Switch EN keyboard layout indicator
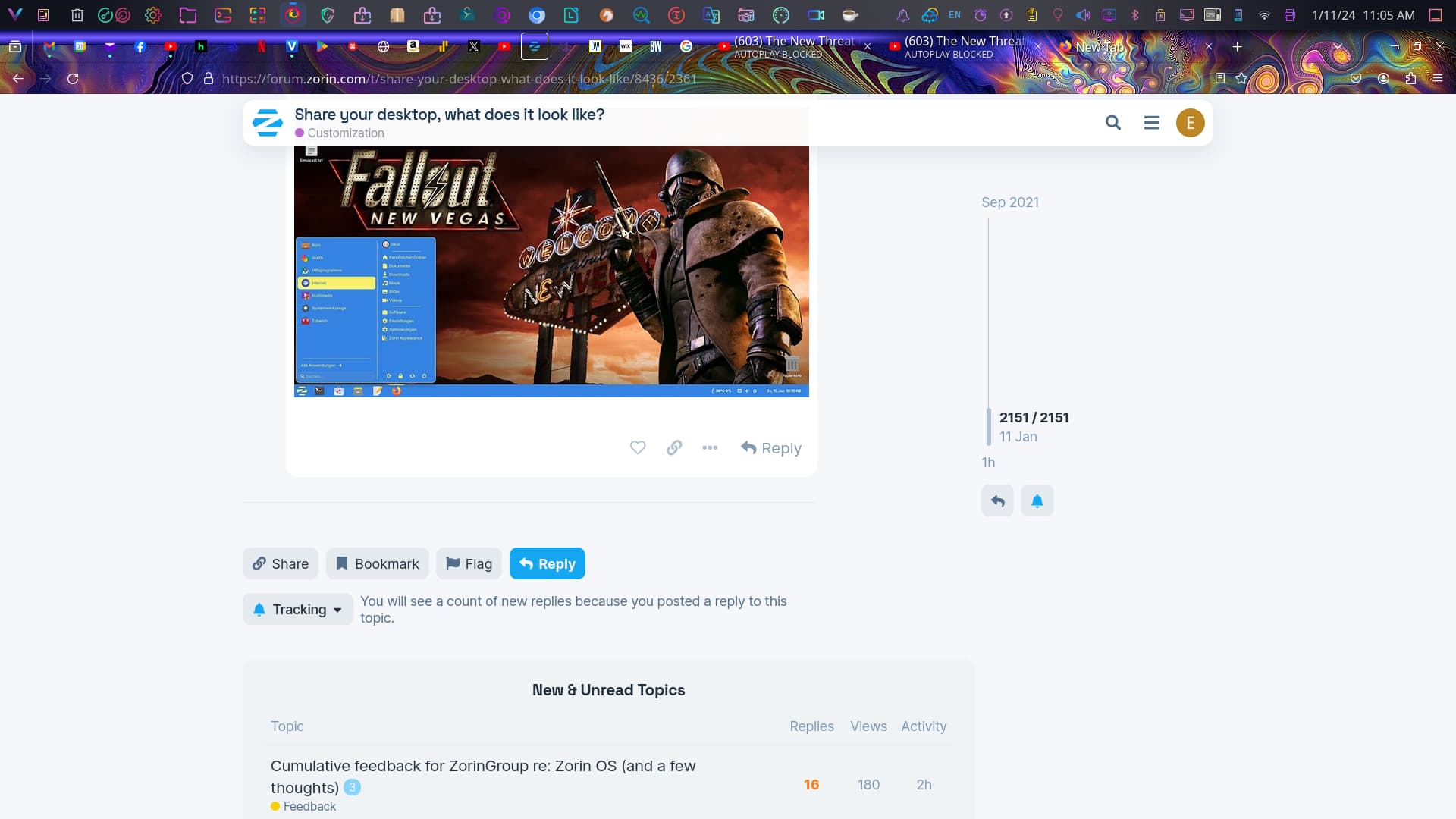 pos(954,14)
